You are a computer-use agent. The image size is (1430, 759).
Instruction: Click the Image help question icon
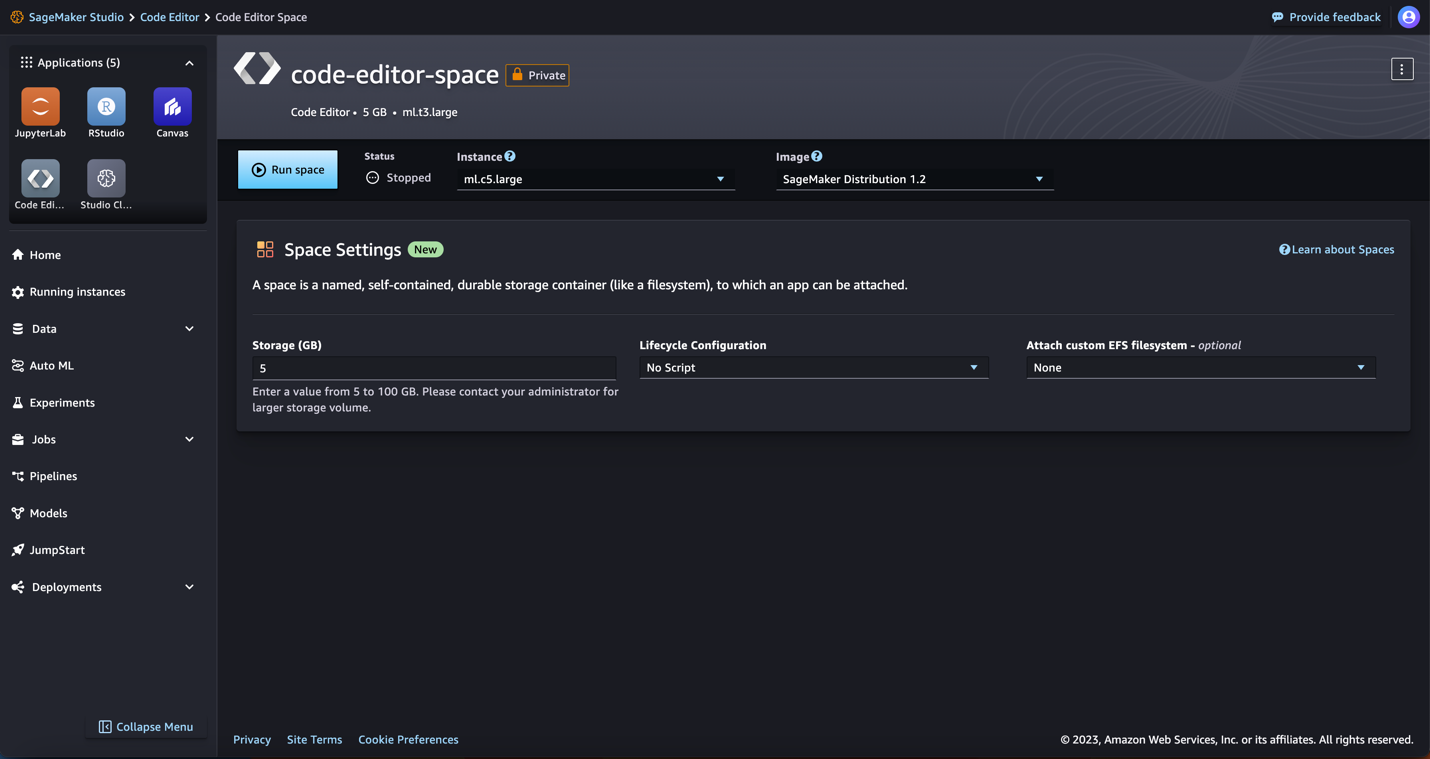point(817,156)
